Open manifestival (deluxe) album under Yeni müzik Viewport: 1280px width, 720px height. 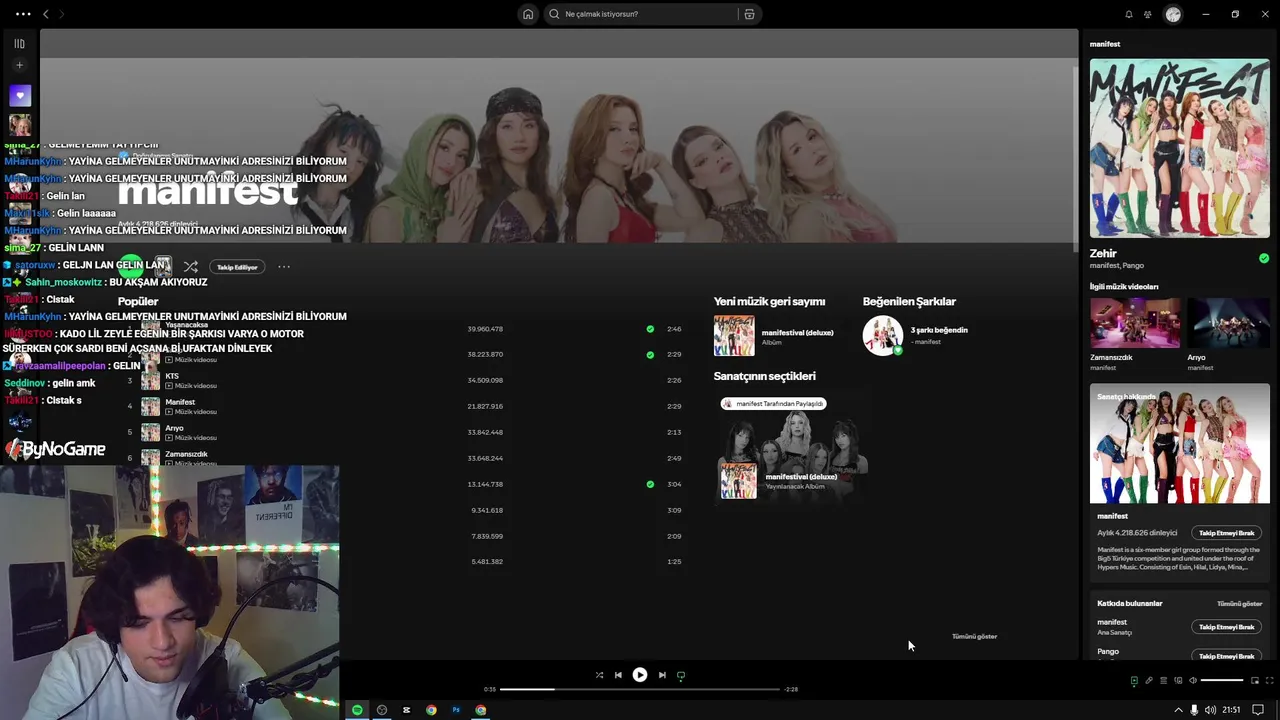pos(775,336)
